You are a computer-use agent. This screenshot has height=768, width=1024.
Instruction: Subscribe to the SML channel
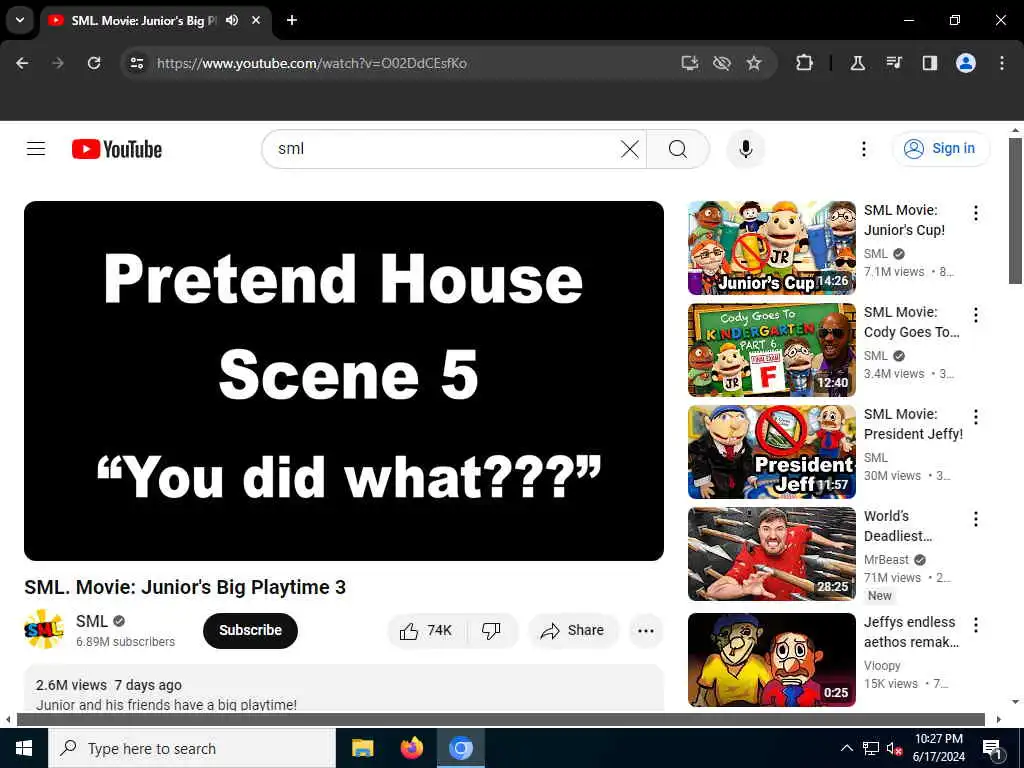click(x=250, y=630)
